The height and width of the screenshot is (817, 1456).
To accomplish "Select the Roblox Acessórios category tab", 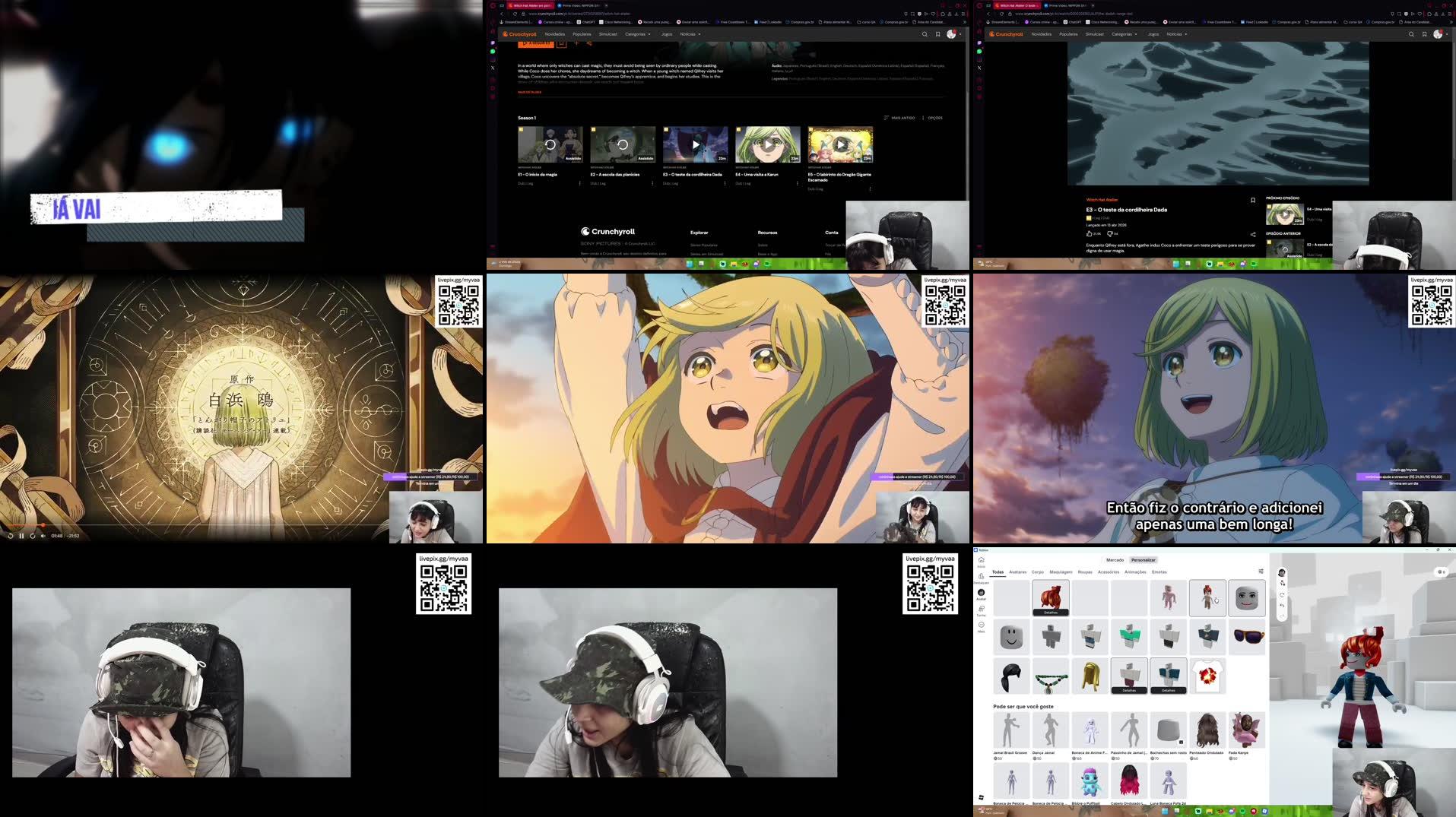I will pyautogui.click(x=1109, y=572).
